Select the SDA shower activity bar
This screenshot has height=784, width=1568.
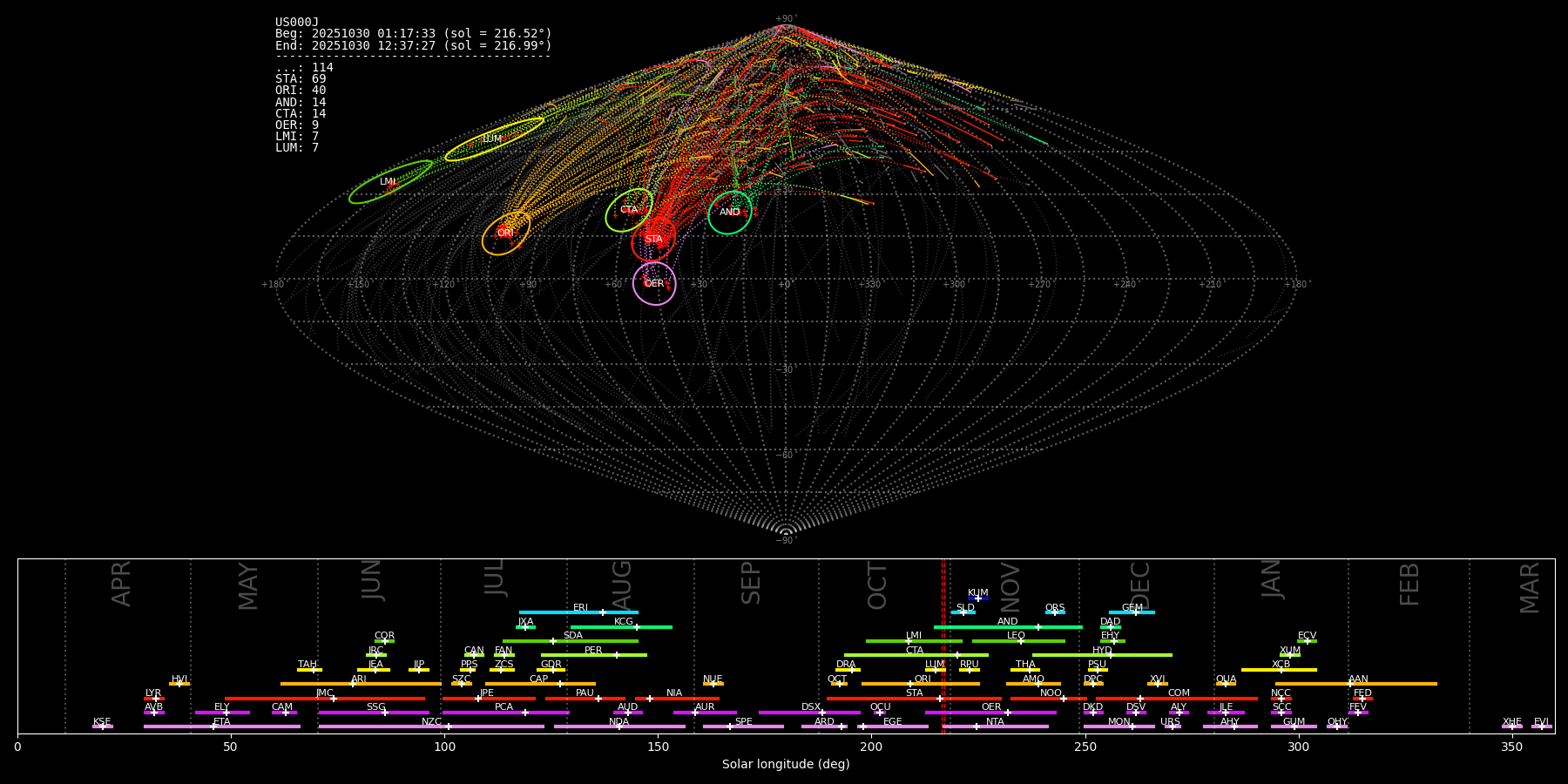coord(571,641)
